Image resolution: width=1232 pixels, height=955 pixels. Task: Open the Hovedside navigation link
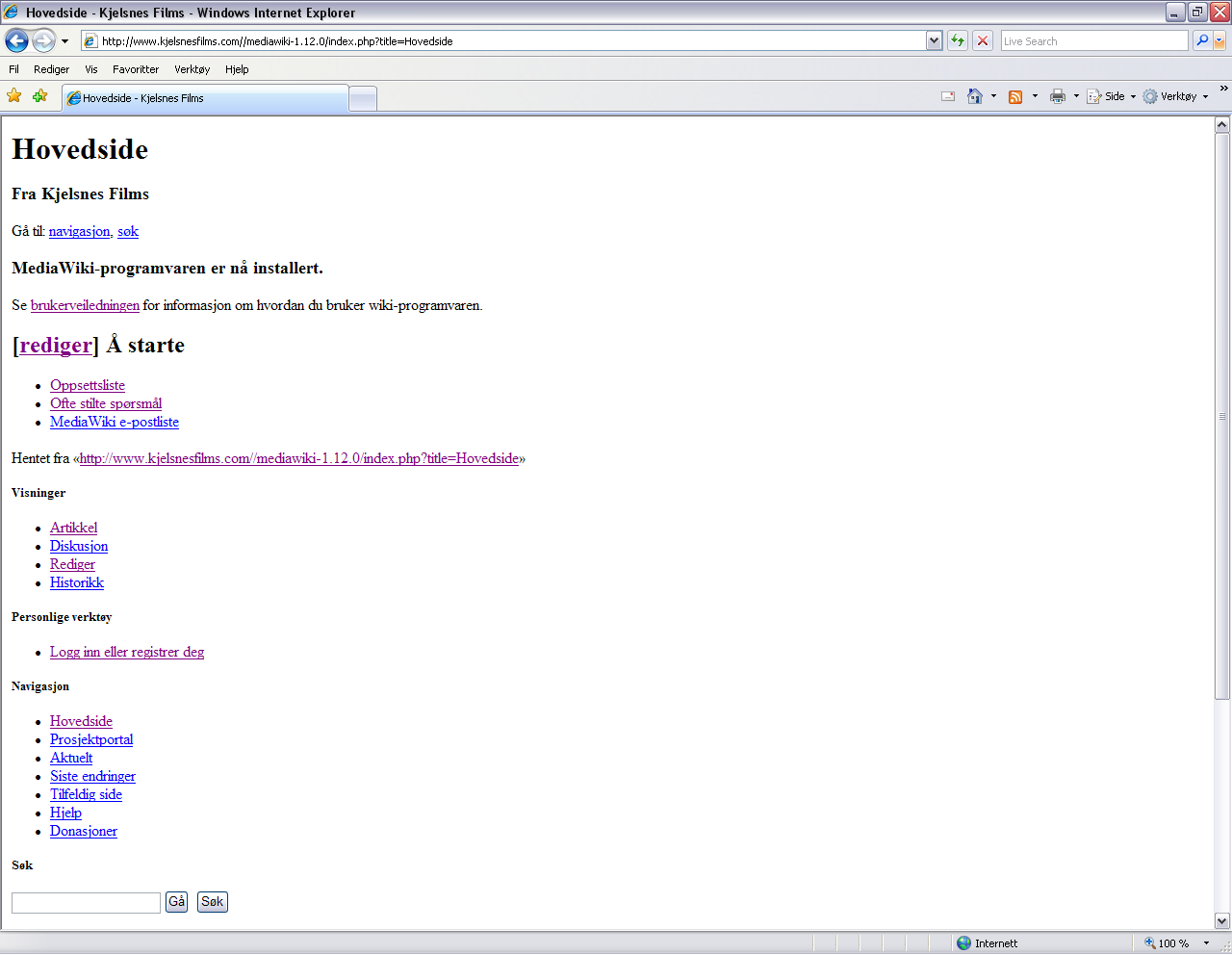click(81, 721)
